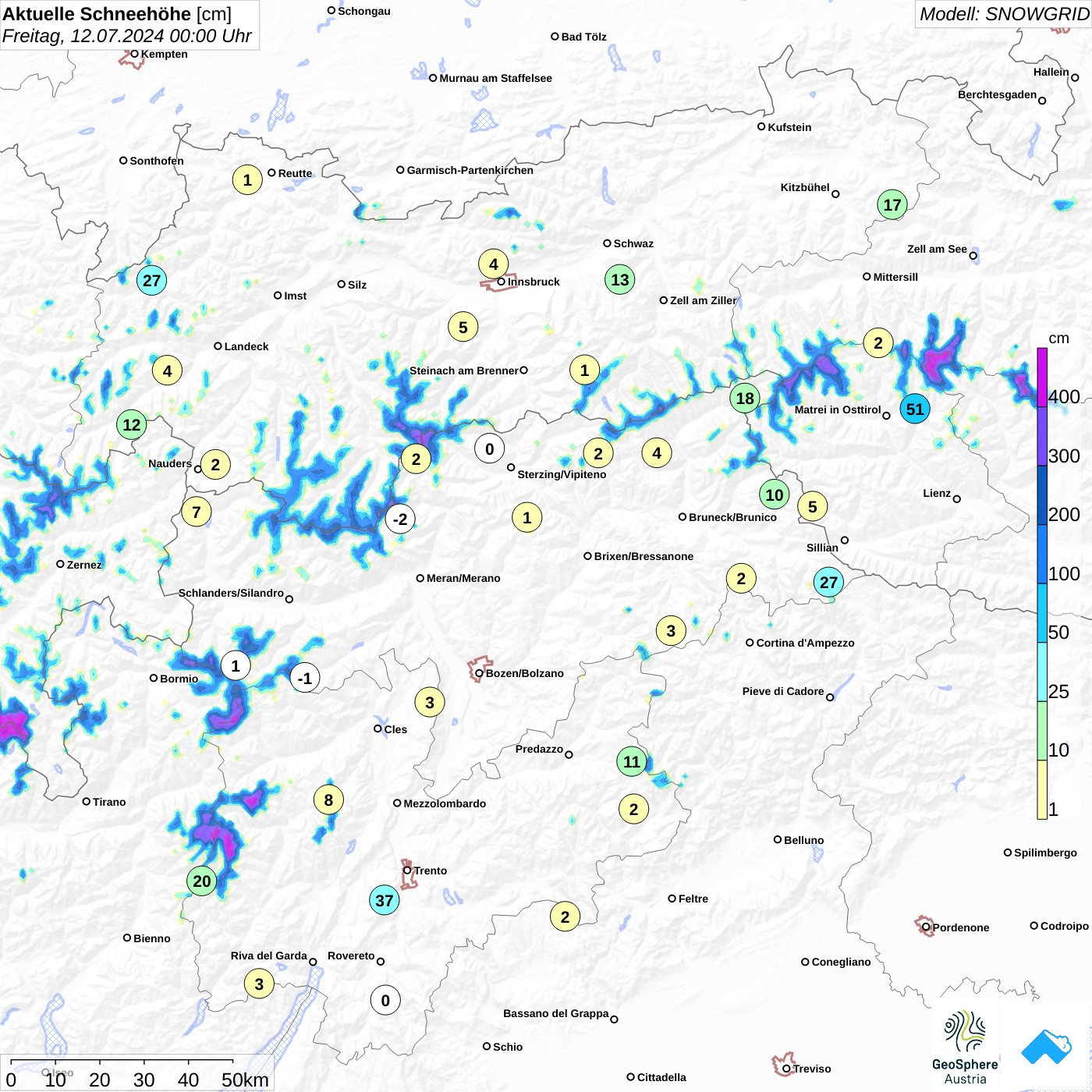Click the Lienz city label
This screenshot has height=1092, width=1092.
click(937, 493)
